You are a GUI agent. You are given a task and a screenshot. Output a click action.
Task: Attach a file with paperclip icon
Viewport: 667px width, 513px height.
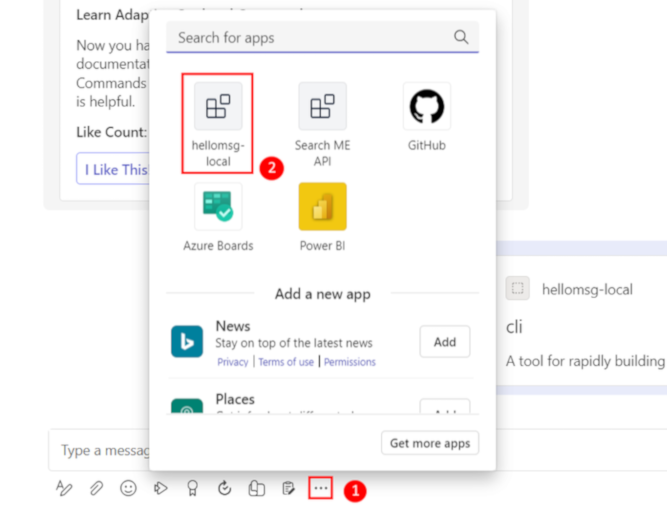(x=97, y=488)
